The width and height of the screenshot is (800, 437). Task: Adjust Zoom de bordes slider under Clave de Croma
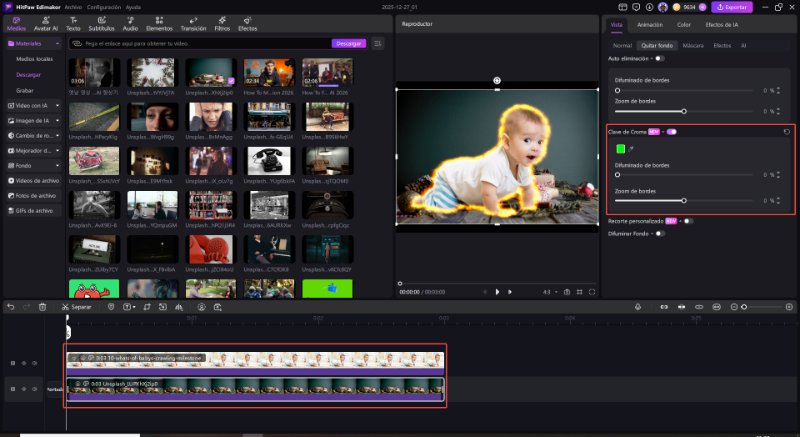[x=684, y=200]
